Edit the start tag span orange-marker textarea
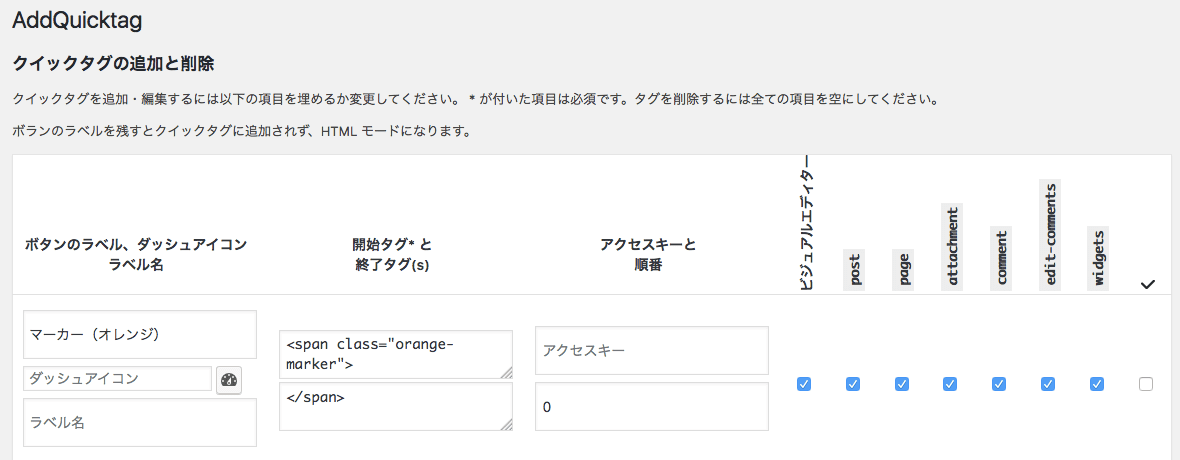This screenshot has width=1180, height=460. [396, 354]
